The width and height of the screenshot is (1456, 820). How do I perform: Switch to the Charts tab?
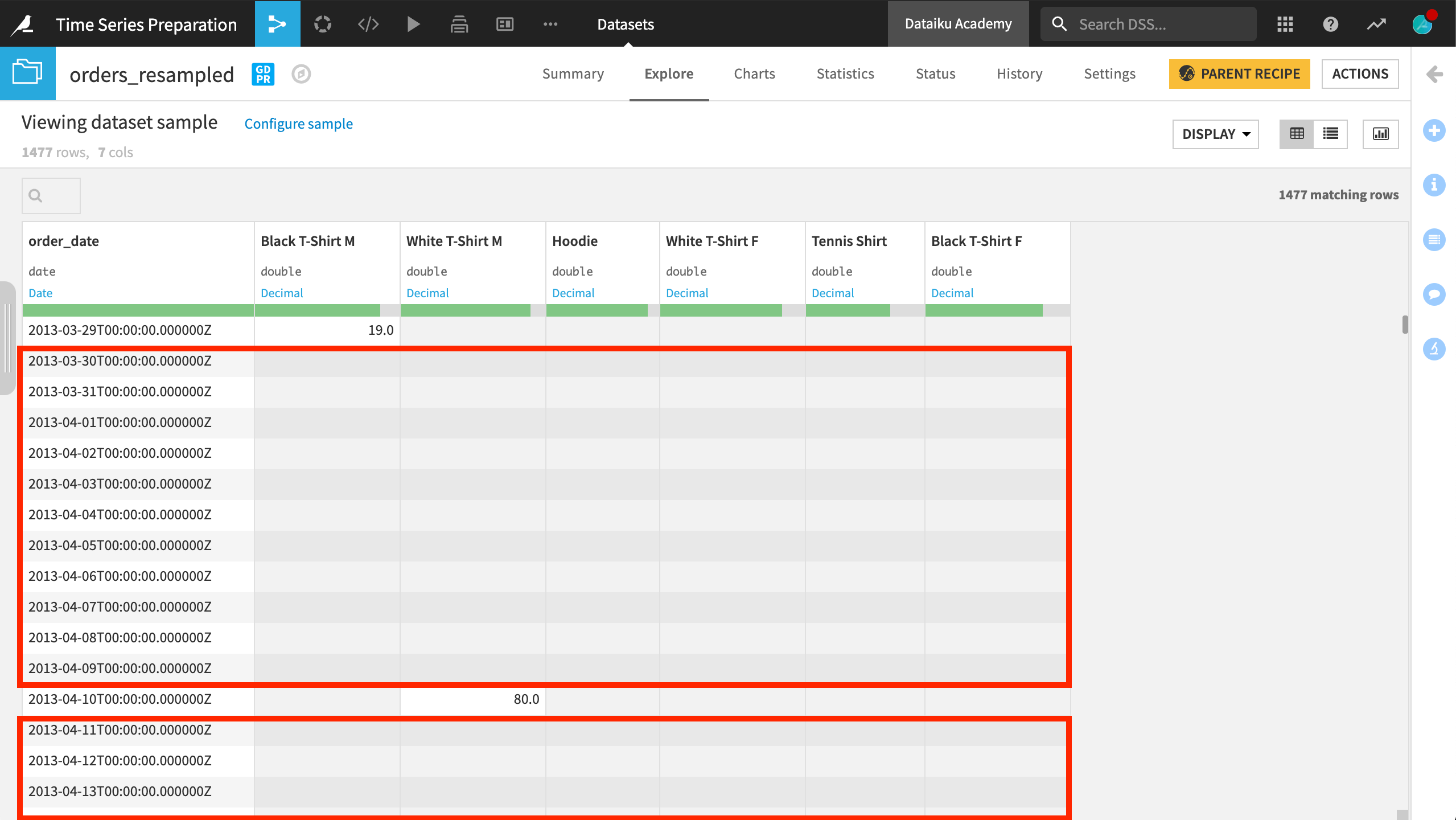point(754,73)
